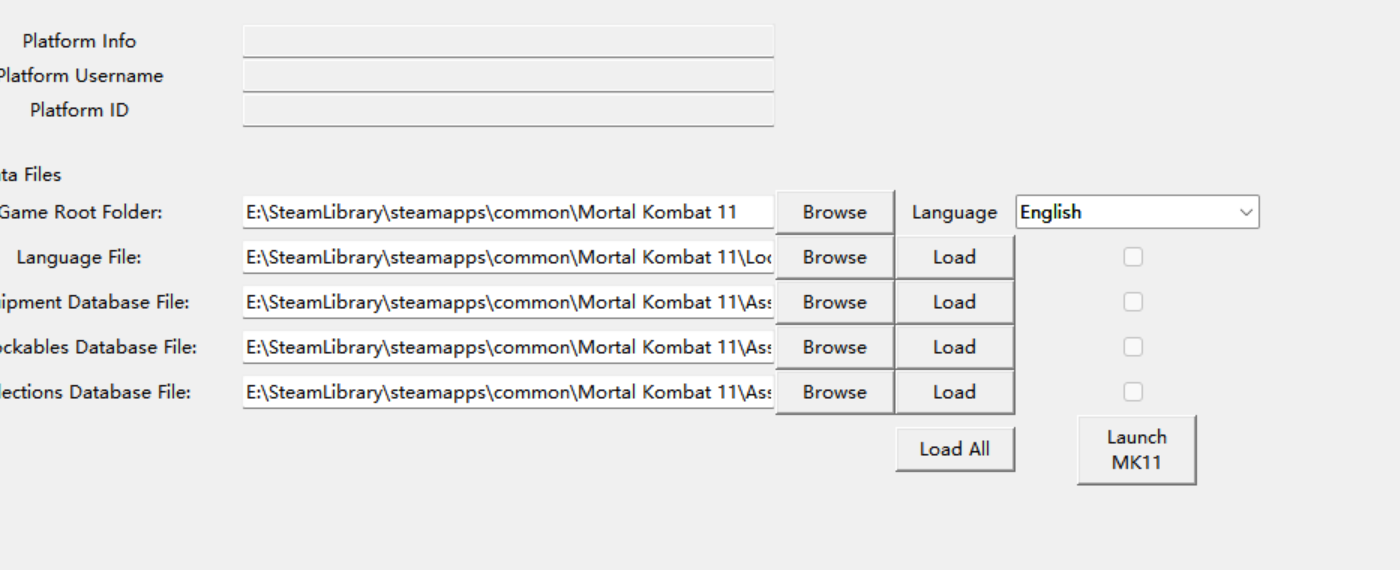Browse for the Equipment Database File

[834, 302]
